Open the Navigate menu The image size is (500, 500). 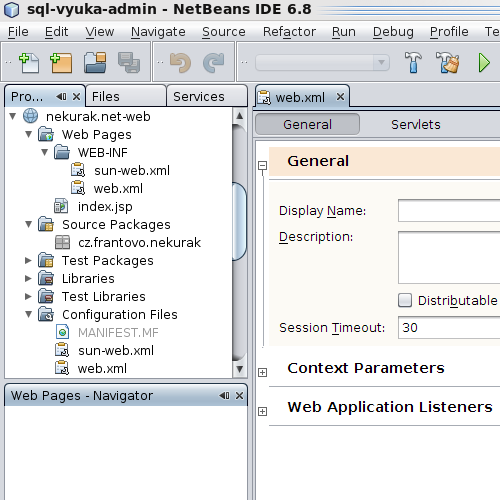[158, 32]
